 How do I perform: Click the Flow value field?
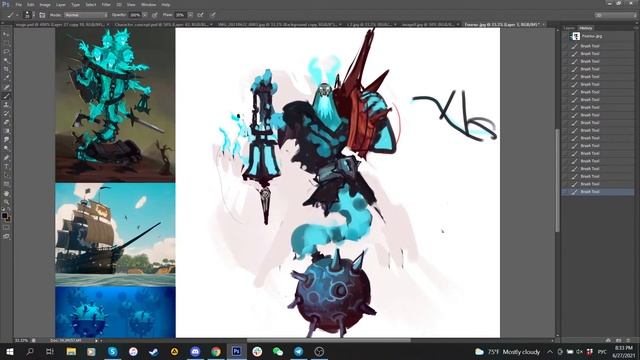[180, 15]
